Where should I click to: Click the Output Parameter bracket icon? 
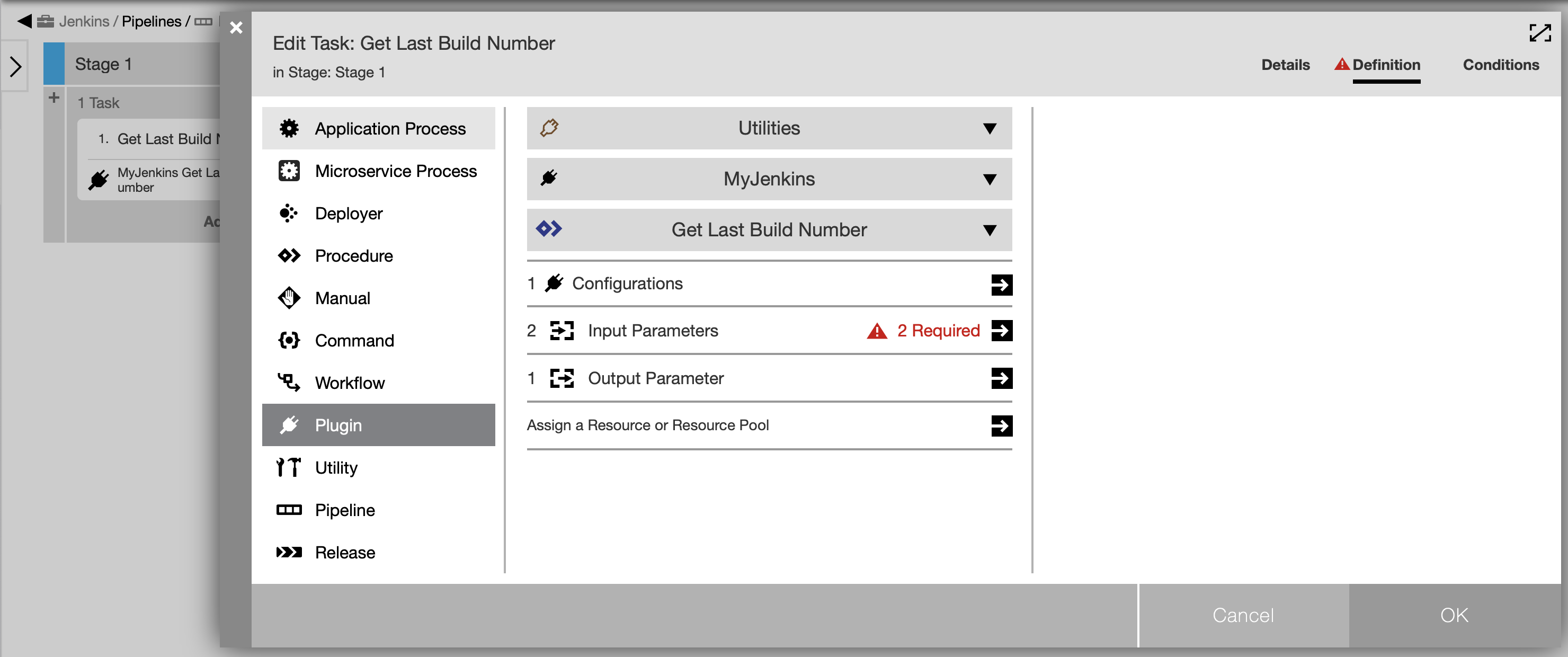coord(562,379)
